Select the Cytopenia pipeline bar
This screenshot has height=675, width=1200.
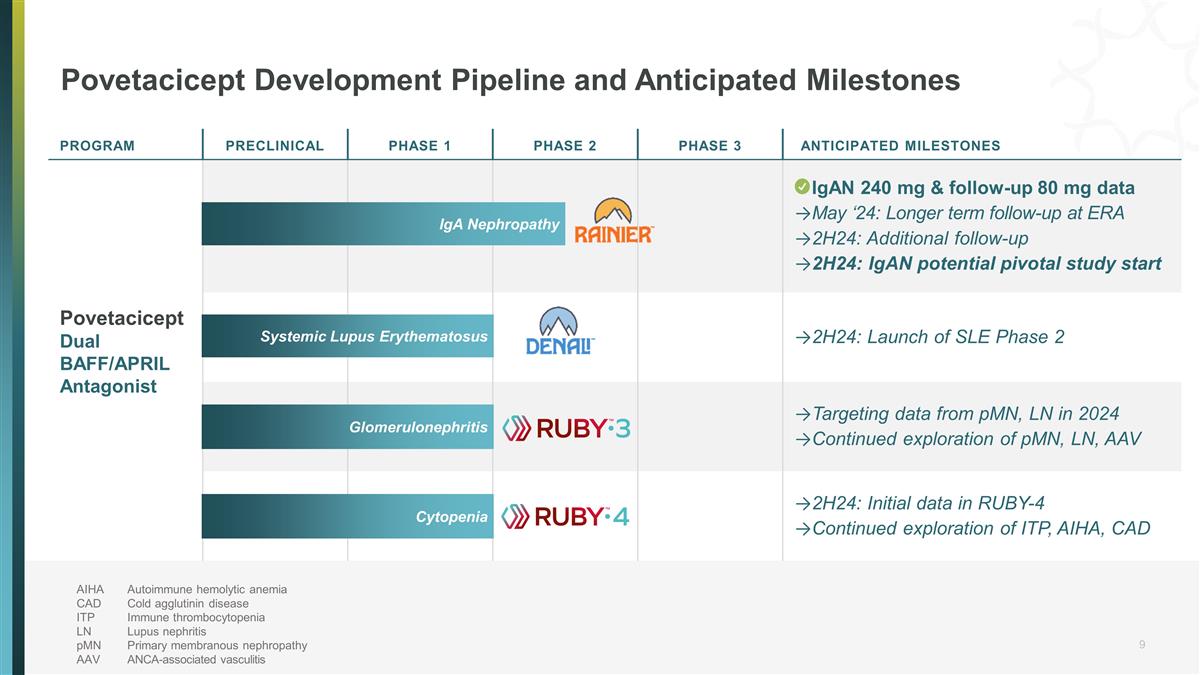347,516
